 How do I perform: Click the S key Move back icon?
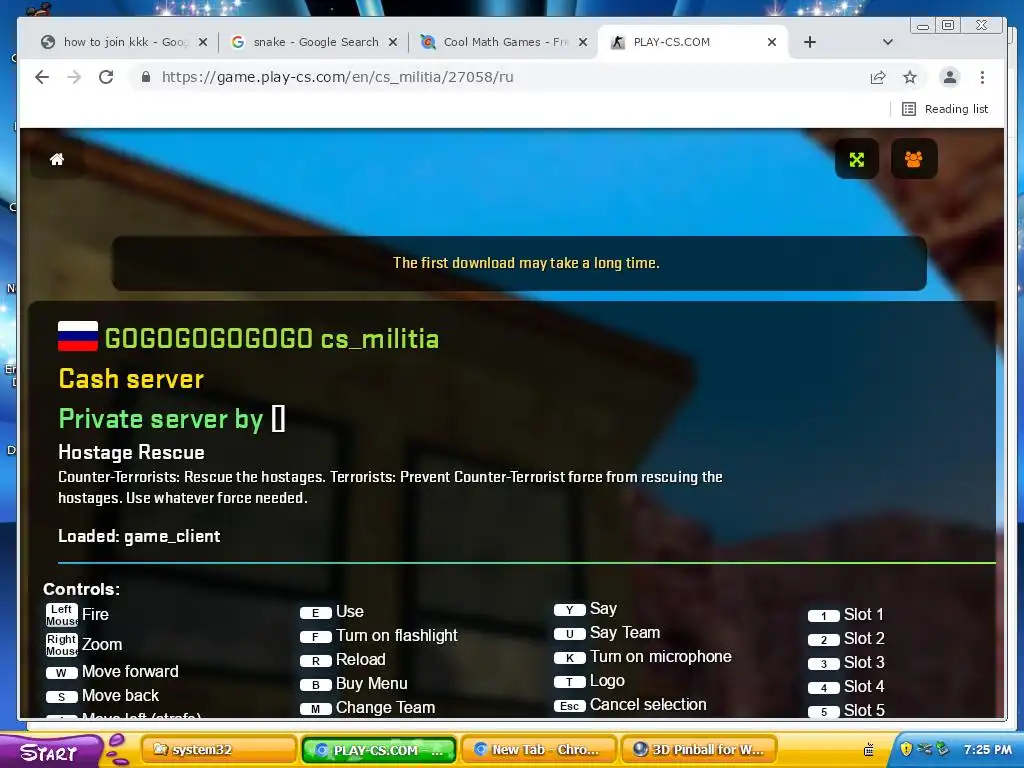coord(61,697)
